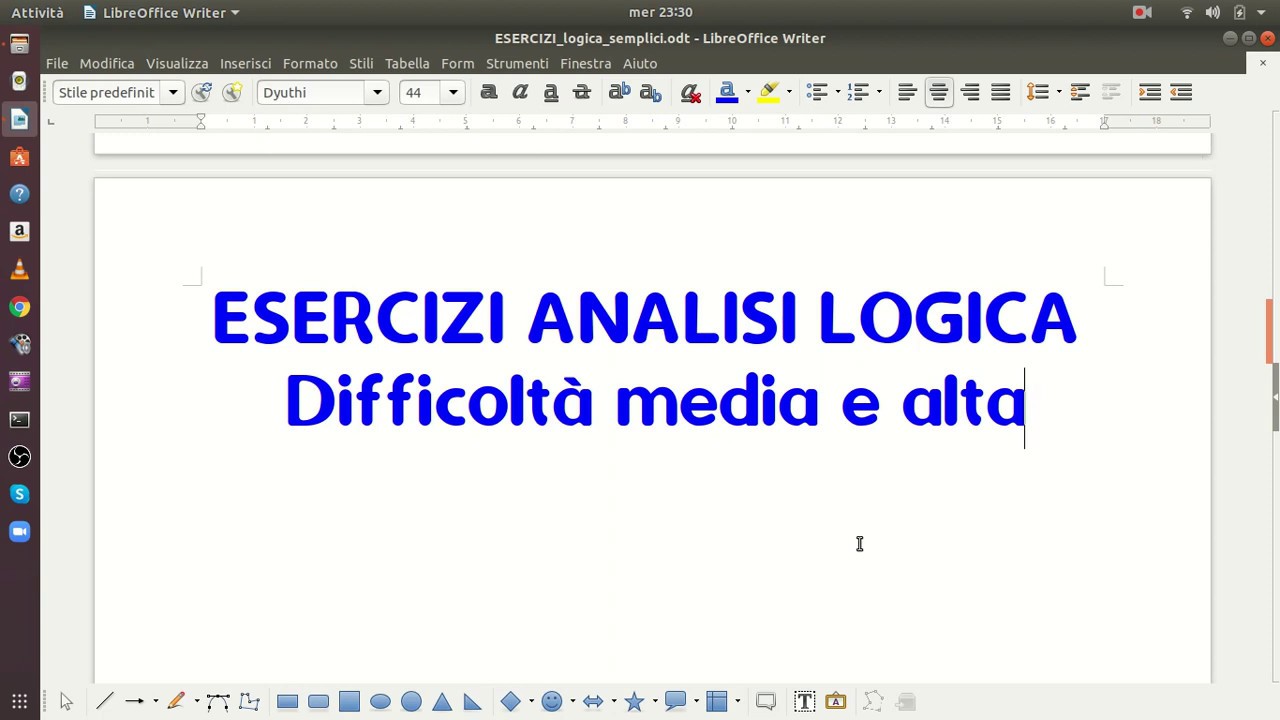Click the paragraph style field
Viewport: 1280px width, 720px height.
pos(107,92)
